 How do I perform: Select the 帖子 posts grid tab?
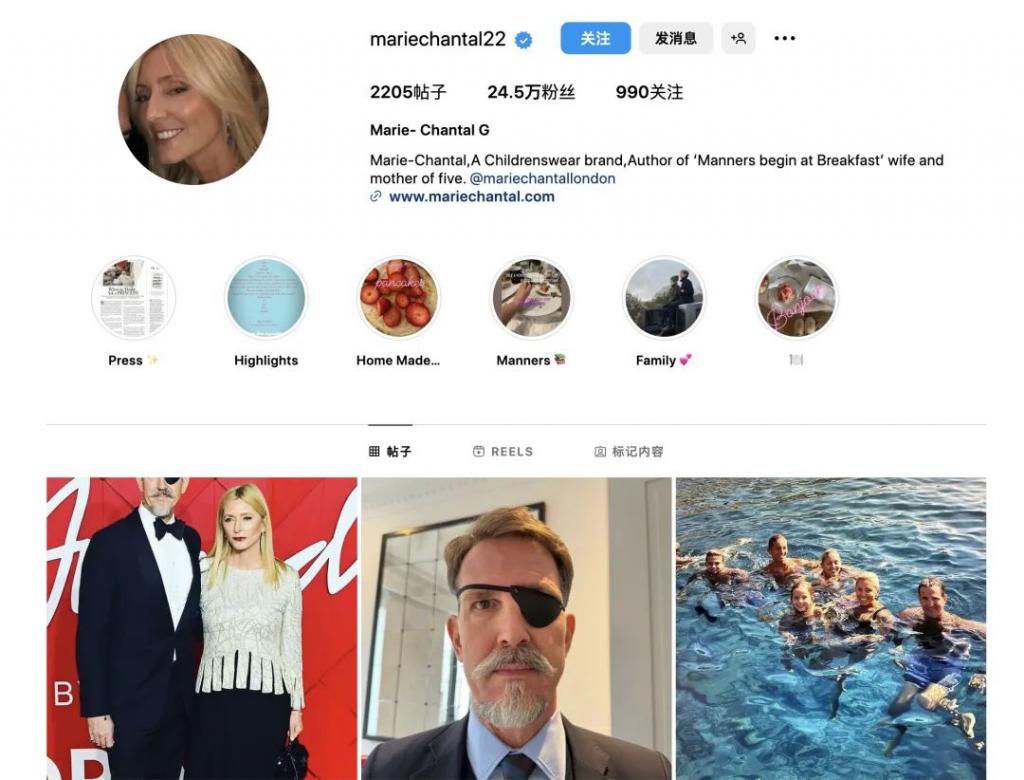390,452
